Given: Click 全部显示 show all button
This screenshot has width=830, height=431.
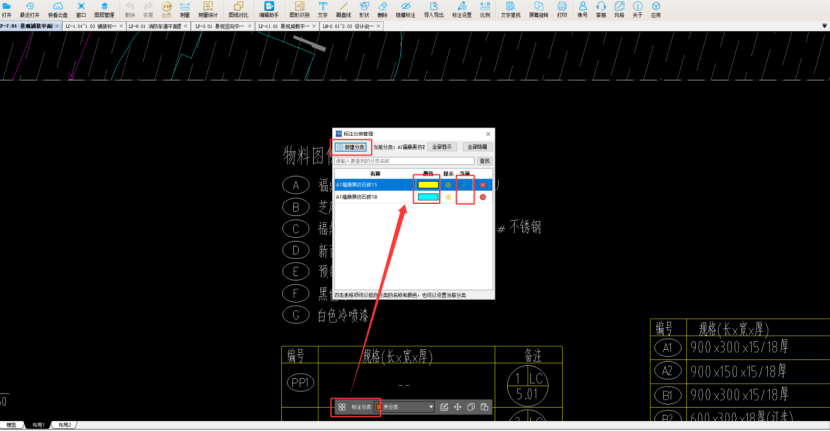Looking at the screenshot, I should coord(442,147).
